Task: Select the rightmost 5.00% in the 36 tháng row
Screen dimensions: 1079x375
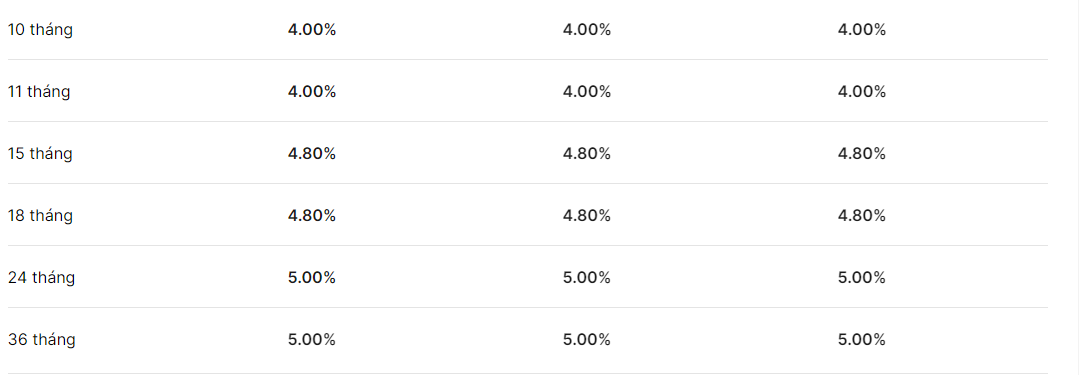Action: point(862,340)
